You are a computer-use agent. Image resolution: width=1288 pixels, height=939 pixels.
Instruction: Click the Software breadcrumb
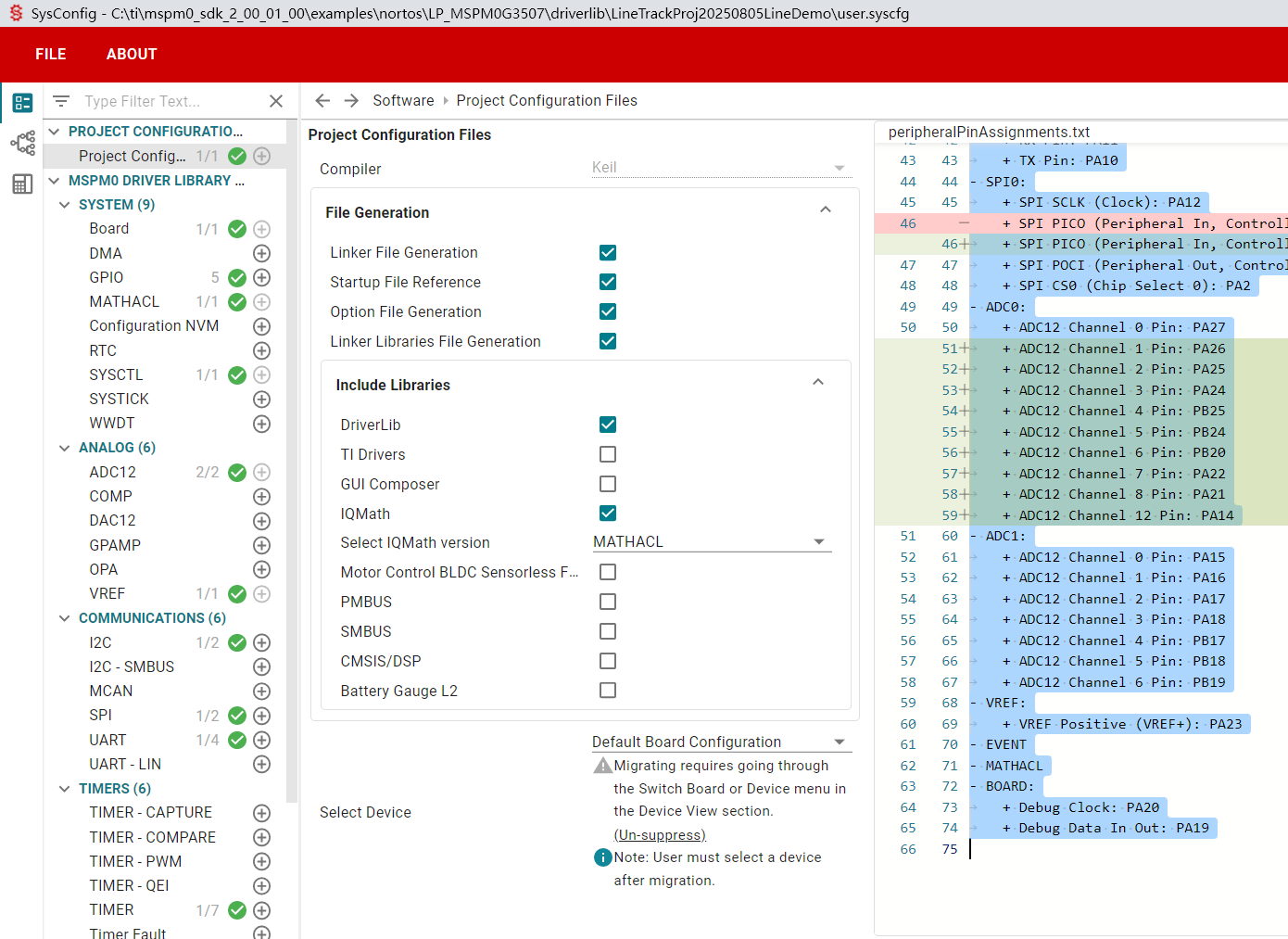point(403,100)
